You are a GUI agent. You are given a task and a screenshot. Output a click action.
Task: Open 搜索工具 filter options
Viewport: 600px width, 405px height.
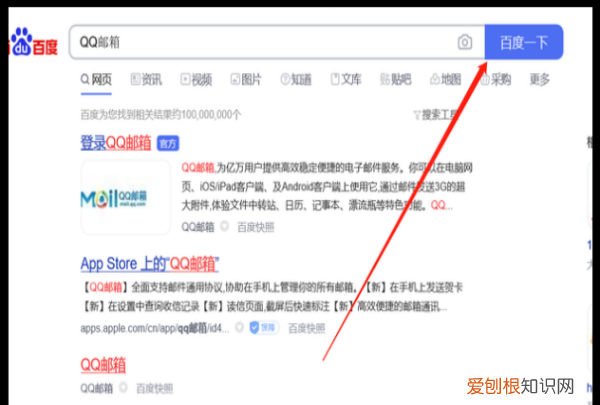(x=436, y=114)
